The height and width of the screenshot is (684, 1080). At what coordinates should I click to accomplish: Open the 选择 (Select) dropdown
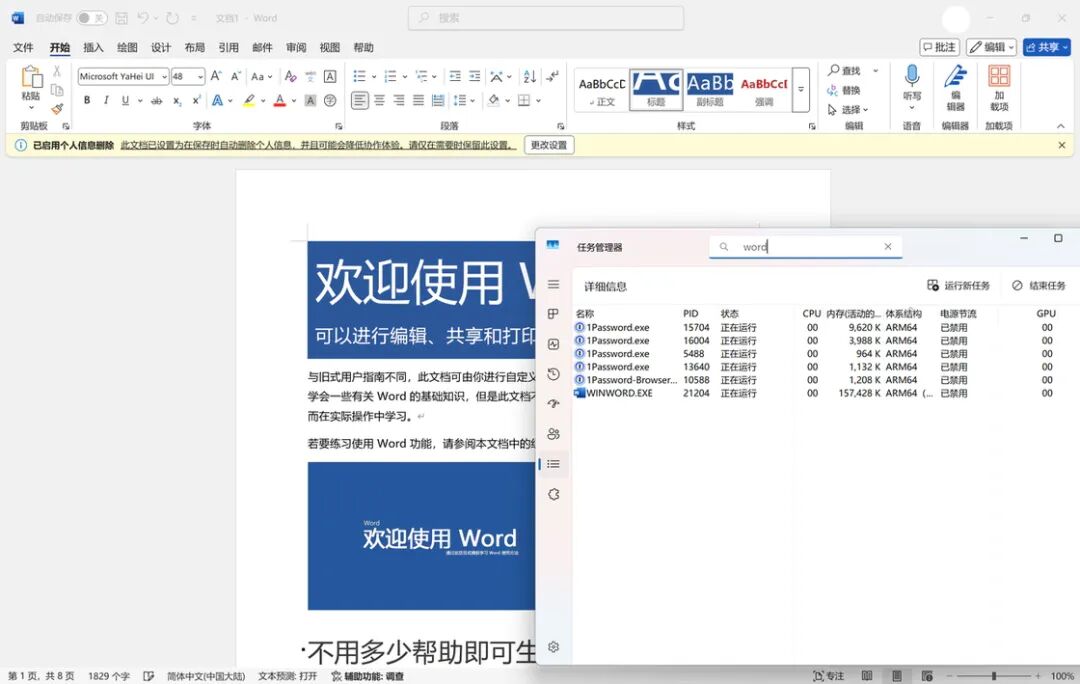(x=848, y=110)
